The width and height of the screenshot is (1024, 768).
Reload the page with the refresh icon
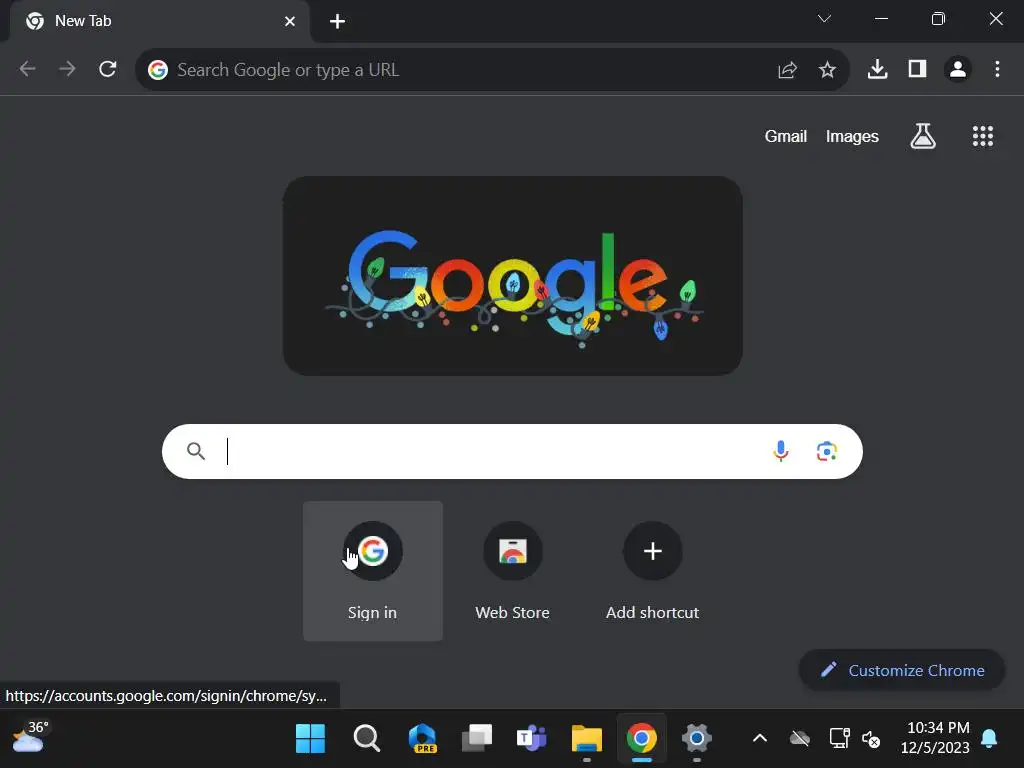click(108, 69)
